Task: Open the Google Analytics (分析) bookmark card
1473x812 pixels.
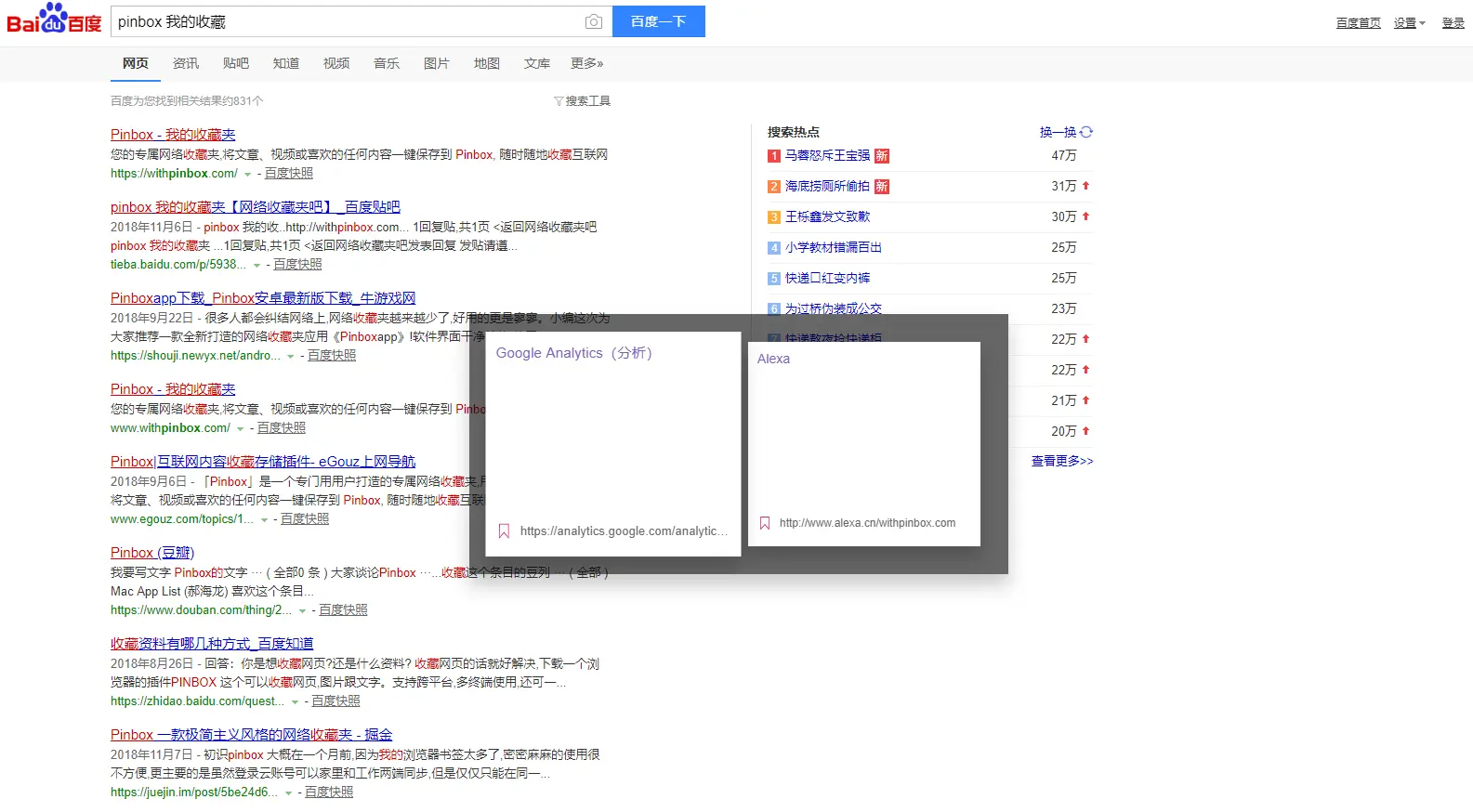Action: (613, 444)
